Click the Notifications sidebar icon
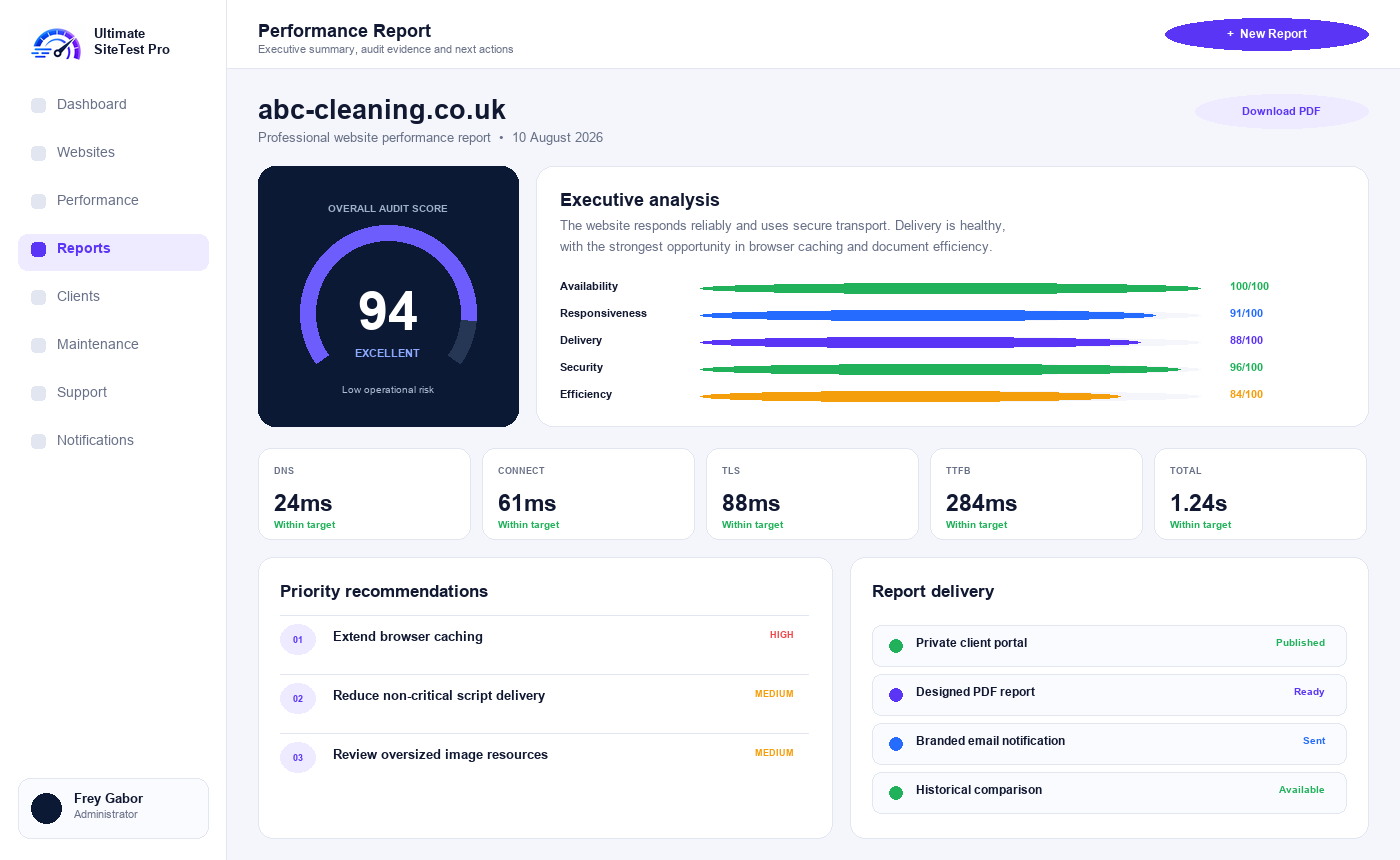The image size is (1400, 860). click(38, 441)
